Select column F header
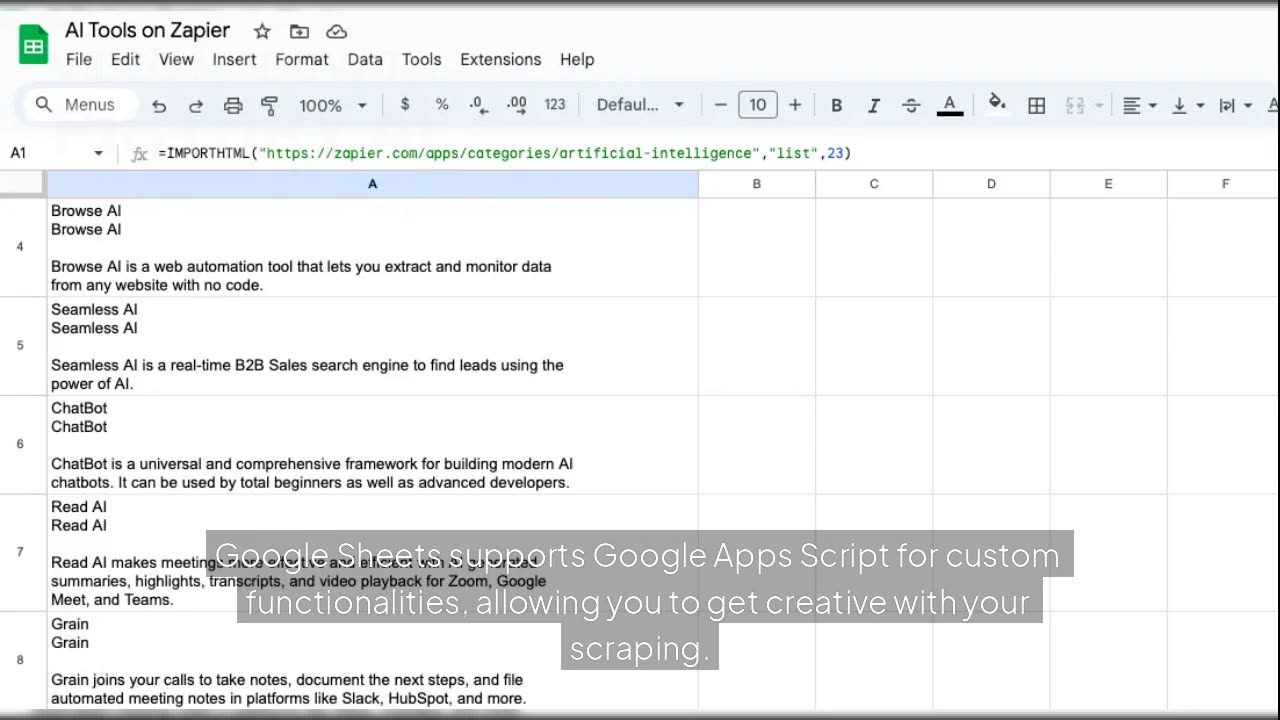 (x=1225, y=184)
